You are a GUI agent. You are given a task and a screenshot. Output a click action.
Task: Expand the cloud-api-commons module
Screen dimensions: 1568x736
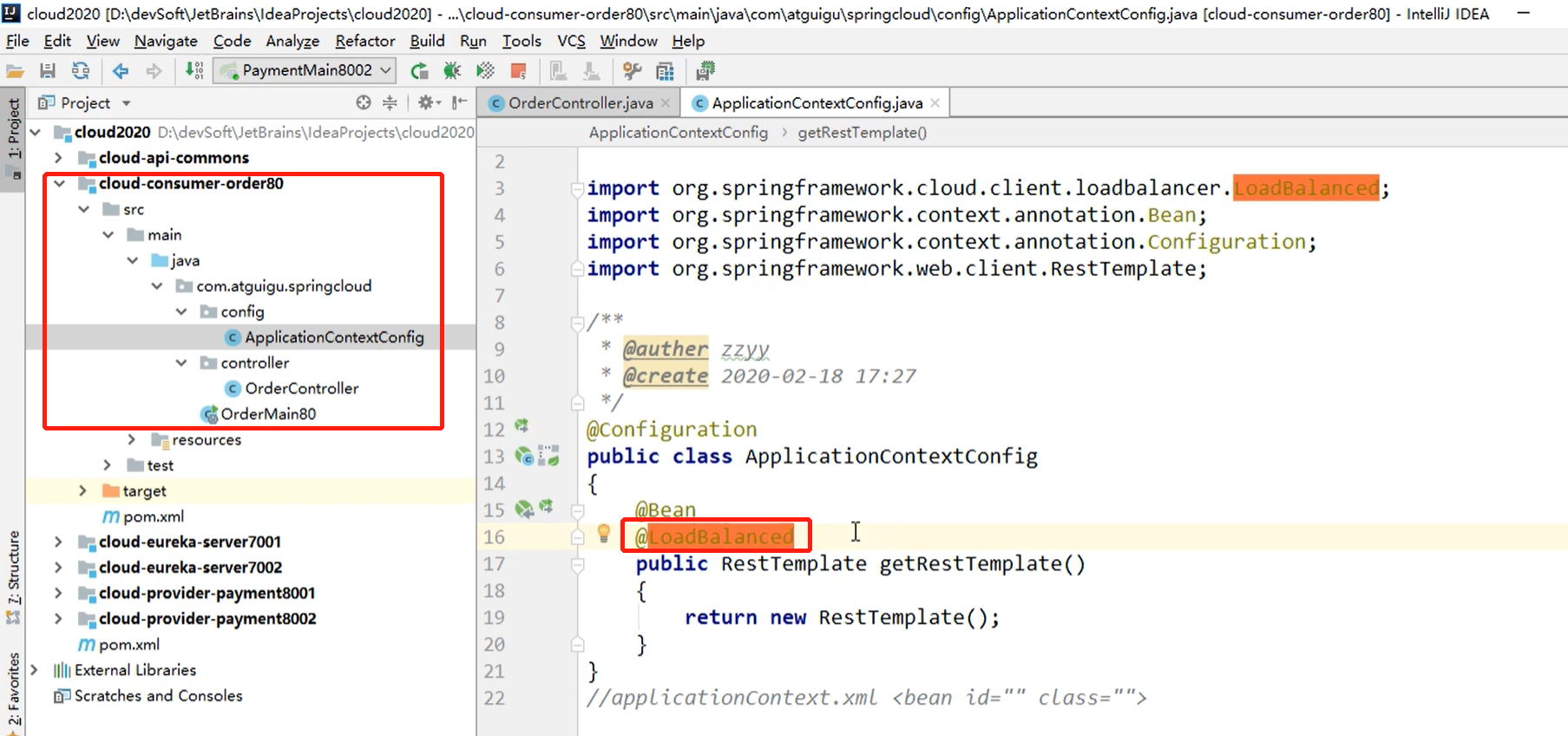tap(58, 158)
